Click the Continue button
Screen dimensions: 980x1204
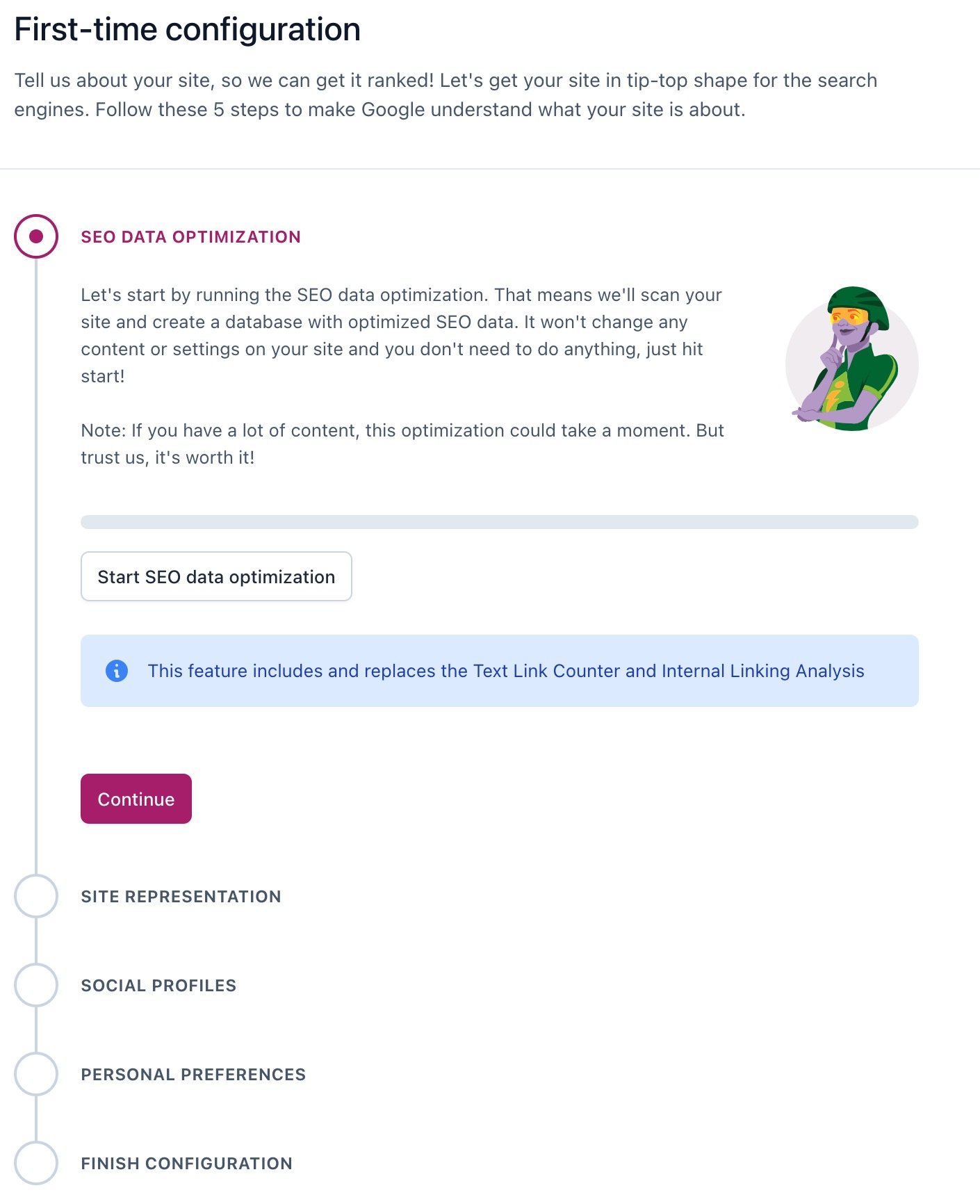click(136, 799)
